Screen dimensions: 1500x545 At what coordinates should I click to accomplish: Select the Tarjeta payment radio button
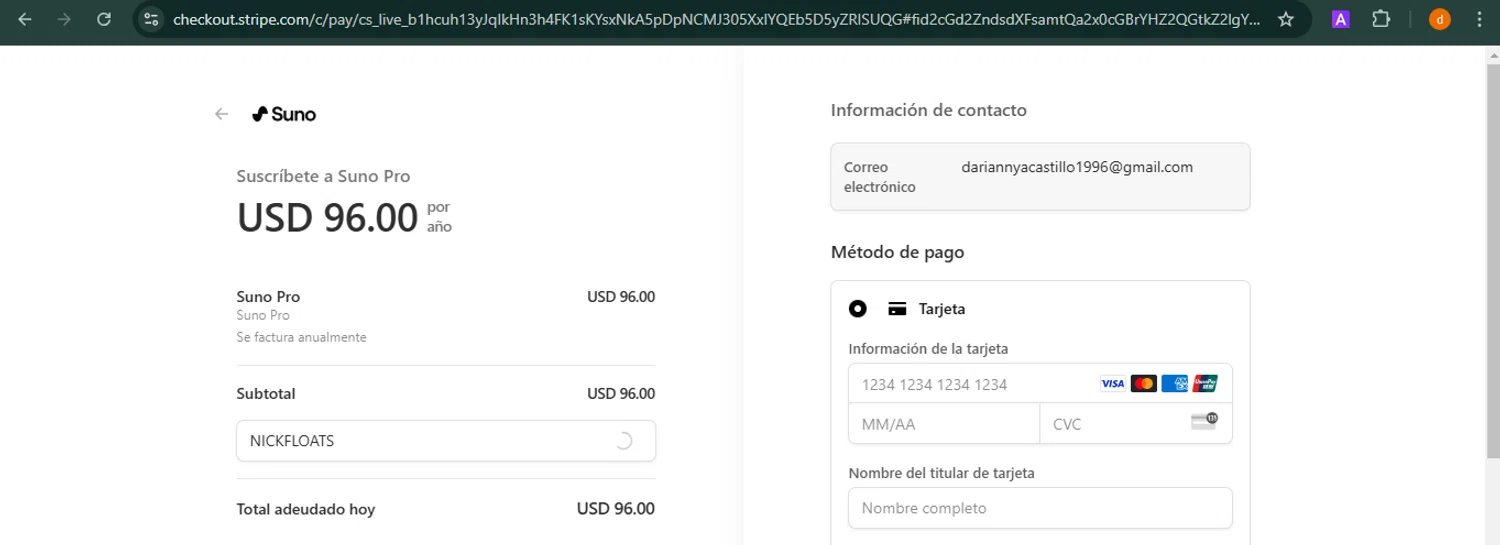(857, 309)
